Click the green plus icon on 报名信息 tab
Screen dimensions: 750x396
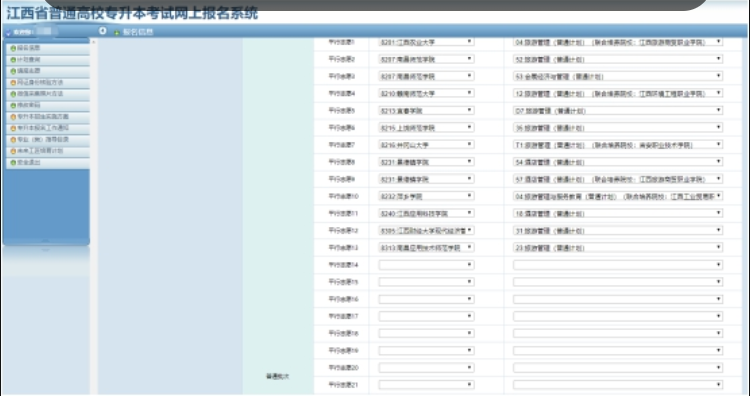pyautogui.click(x=117, y=33)
